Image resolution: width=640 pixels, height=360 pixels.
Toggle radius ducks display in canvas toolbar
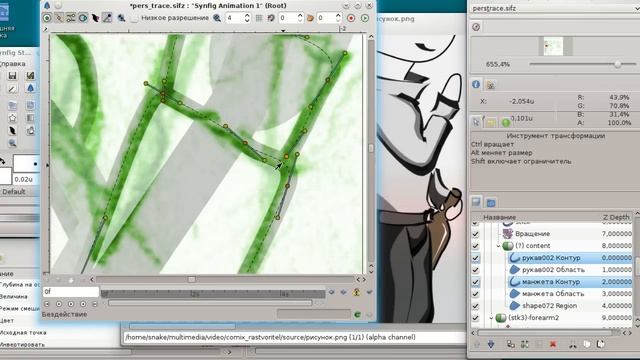[83, 18]
